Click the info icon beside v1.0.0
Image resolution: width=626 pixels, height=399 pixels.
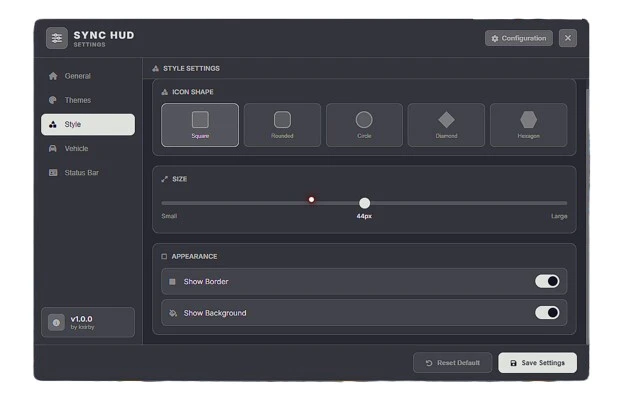[x=56, y=322]
